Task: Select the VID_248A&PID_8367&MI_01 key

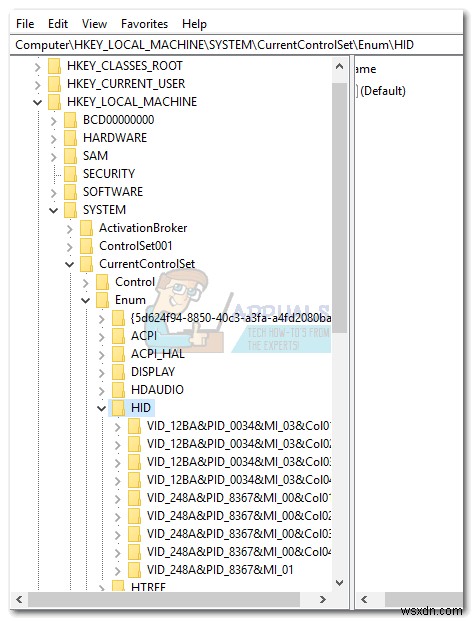Action: click(220, 570)
